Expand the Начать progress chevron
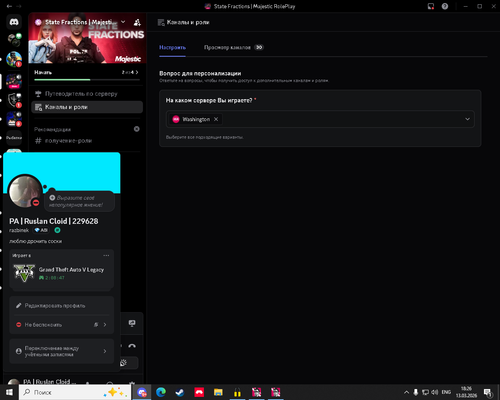The height and width of the screenshot is (400, 500). coord(137,72)
